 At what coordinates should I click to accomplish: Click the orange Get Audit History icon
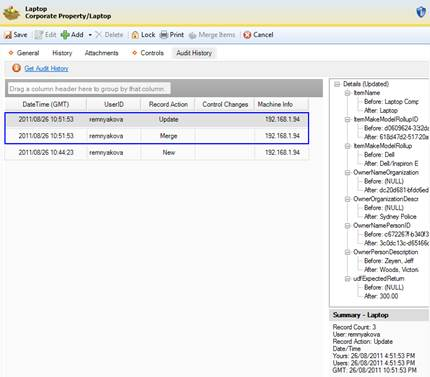point(16,68)
